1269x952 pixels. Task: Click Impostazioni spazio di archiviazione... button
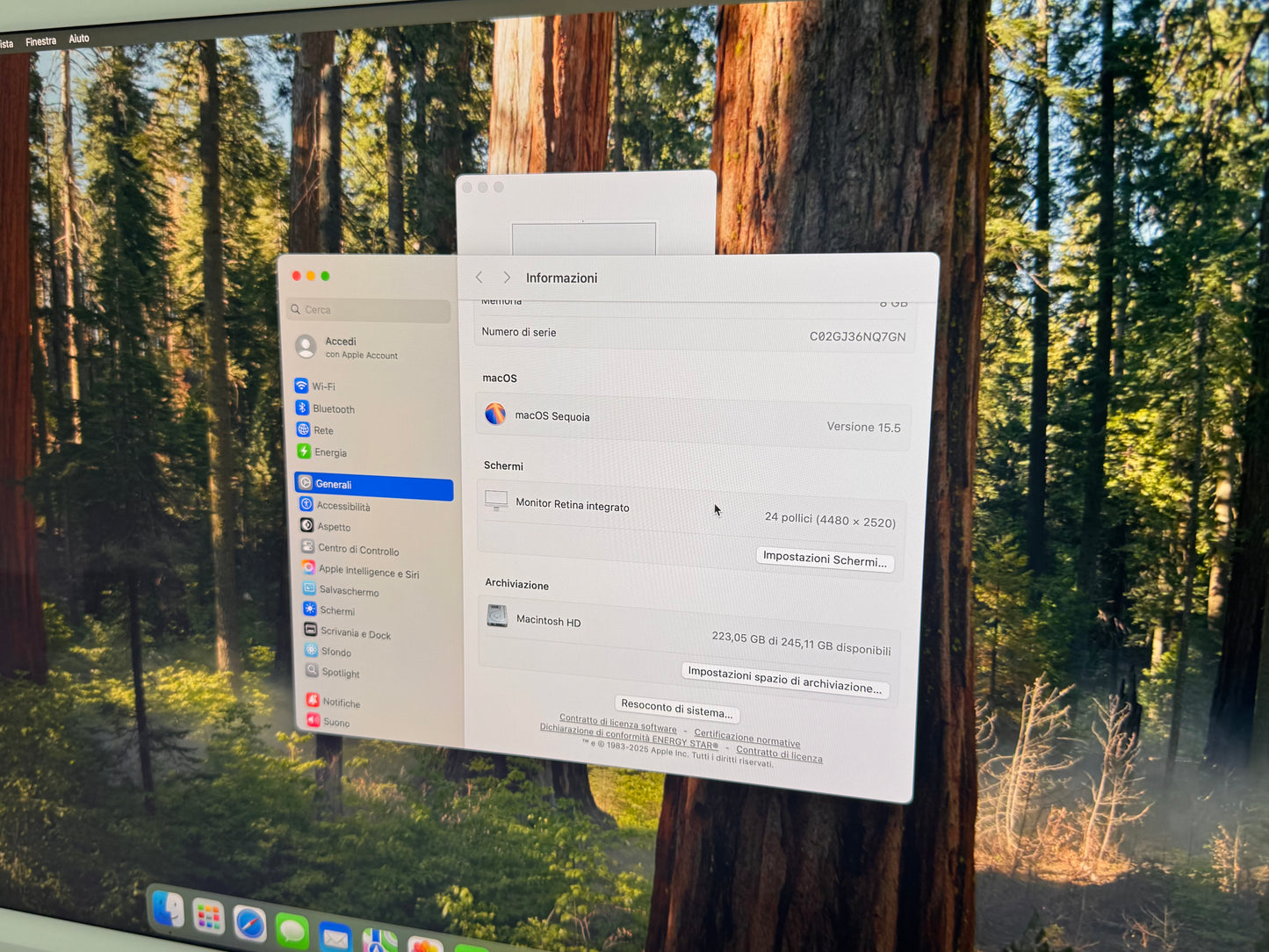point(785,680)
